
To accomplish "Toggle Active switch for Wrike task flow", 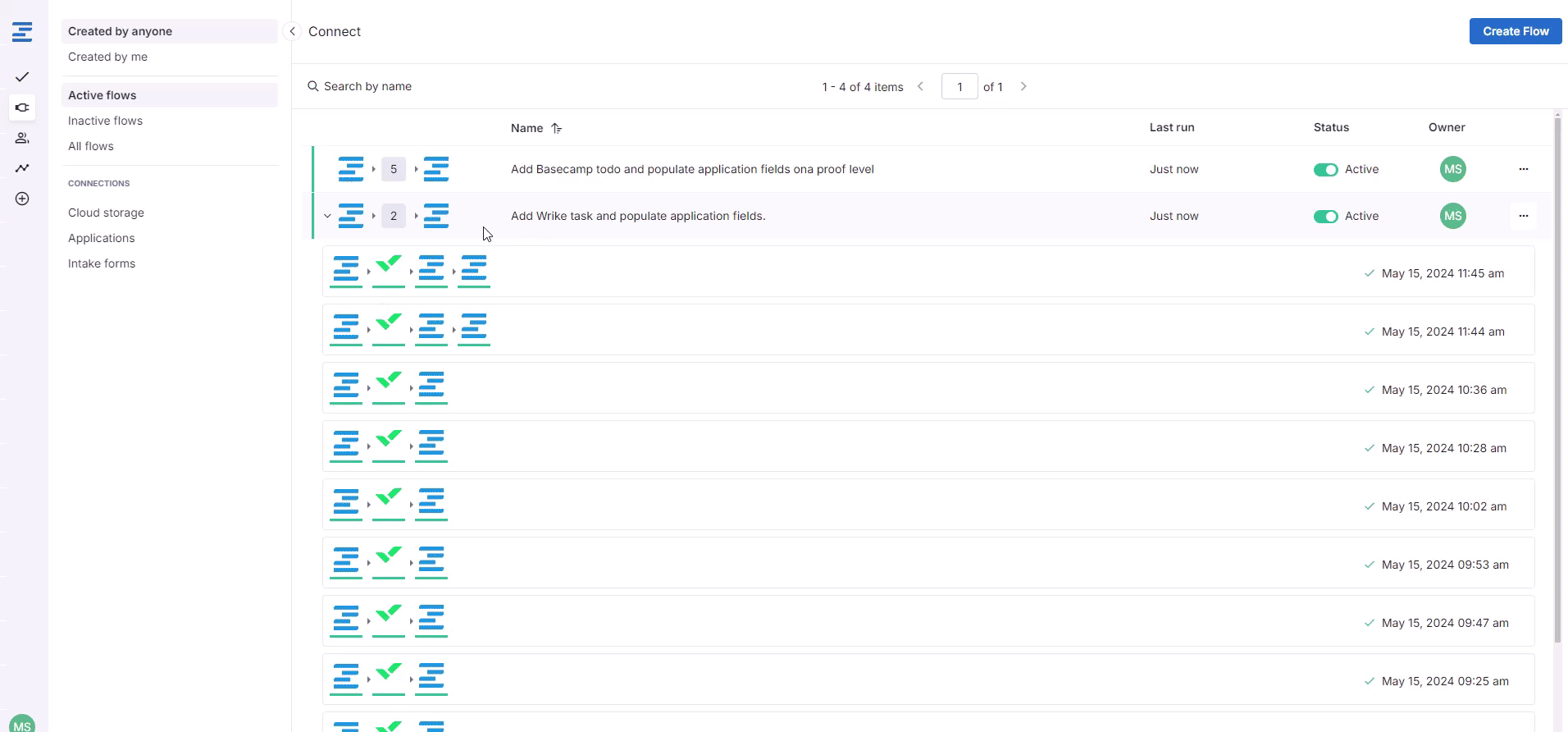I will [x=1325, y=216].
